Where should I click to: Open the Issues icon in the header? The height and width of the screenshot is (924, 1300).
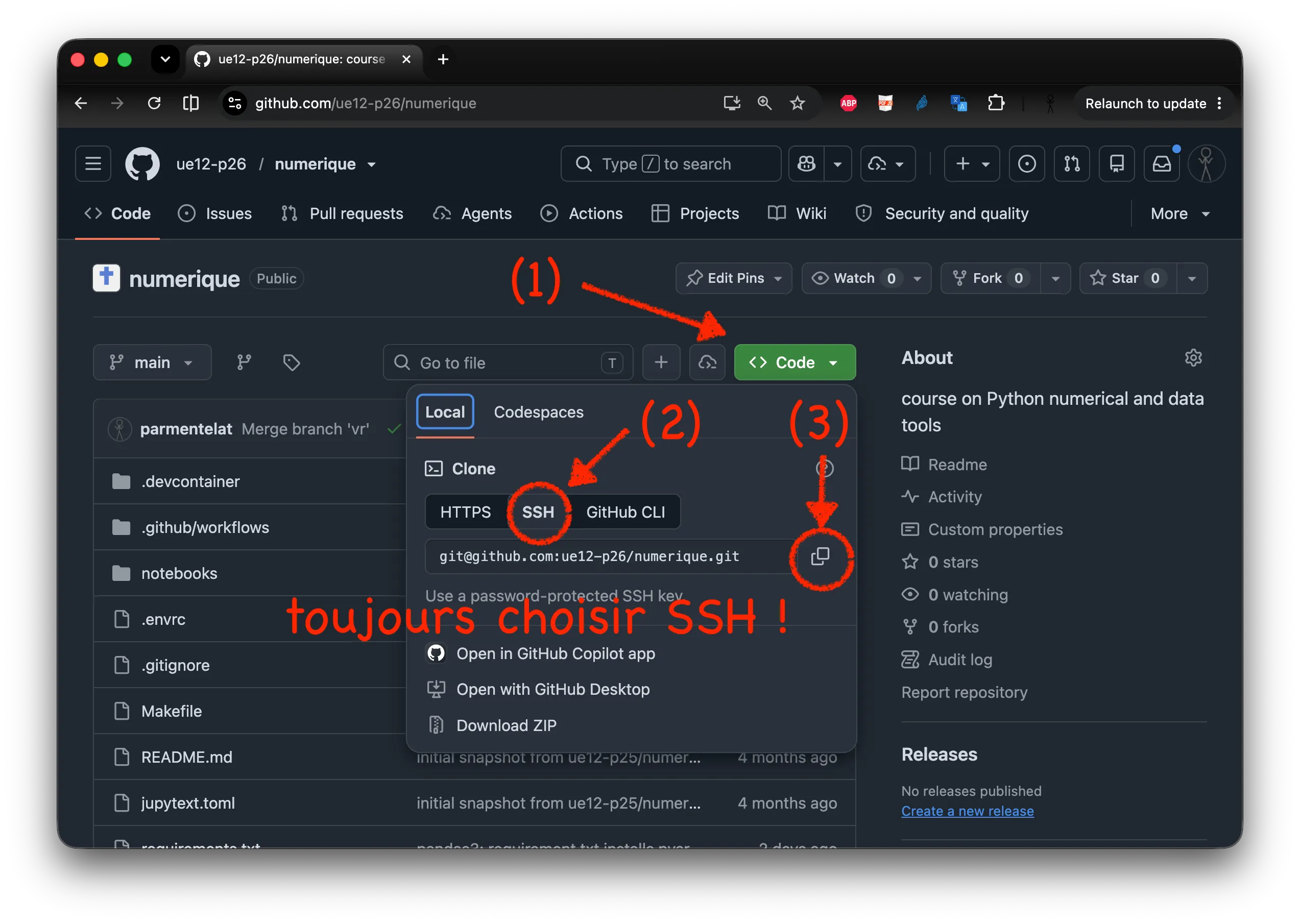(1026, 164)
